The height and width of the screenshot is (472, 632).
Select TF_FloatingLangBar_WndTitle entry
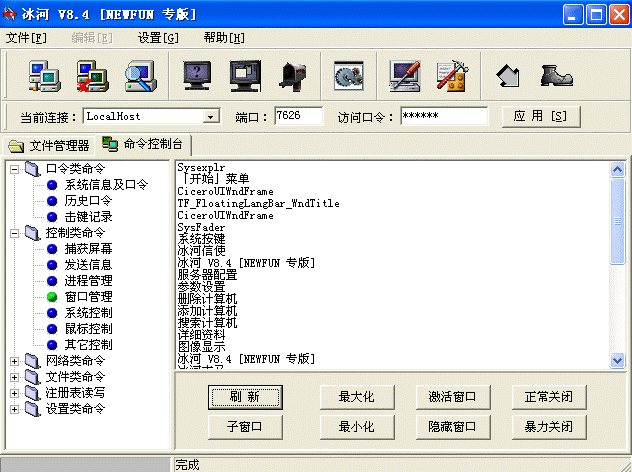(x=258, y=204)
